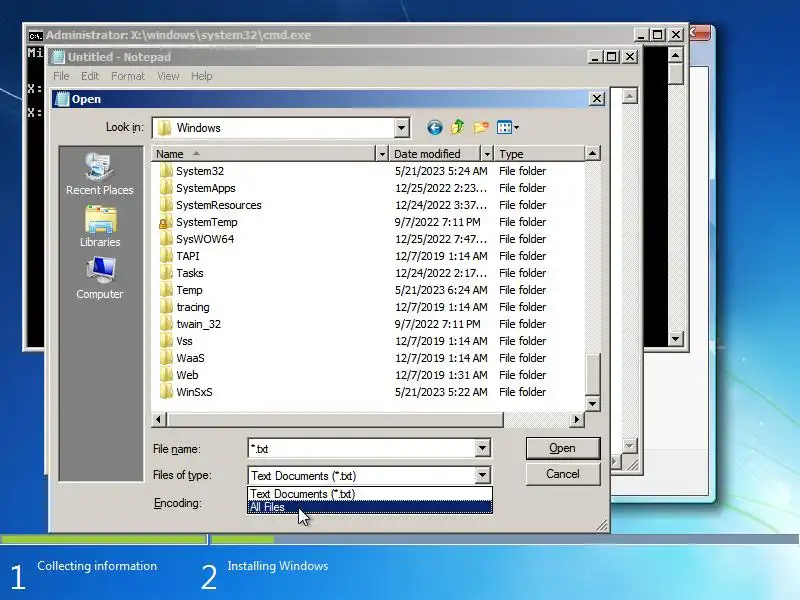The height and width of the screenshot is (600, 800).
Task: Open the Name column dropdown arrow
Action: point(382,154)
